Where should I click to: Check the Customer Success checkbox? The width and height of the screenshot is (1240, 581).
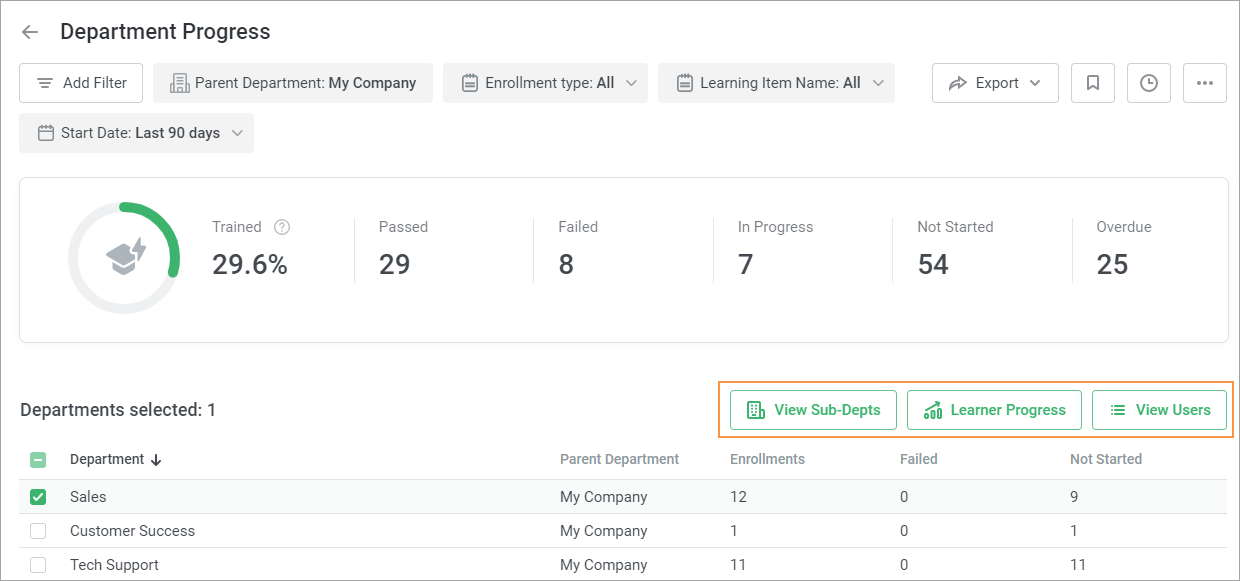pyautogui.click(x=38, y=531)
